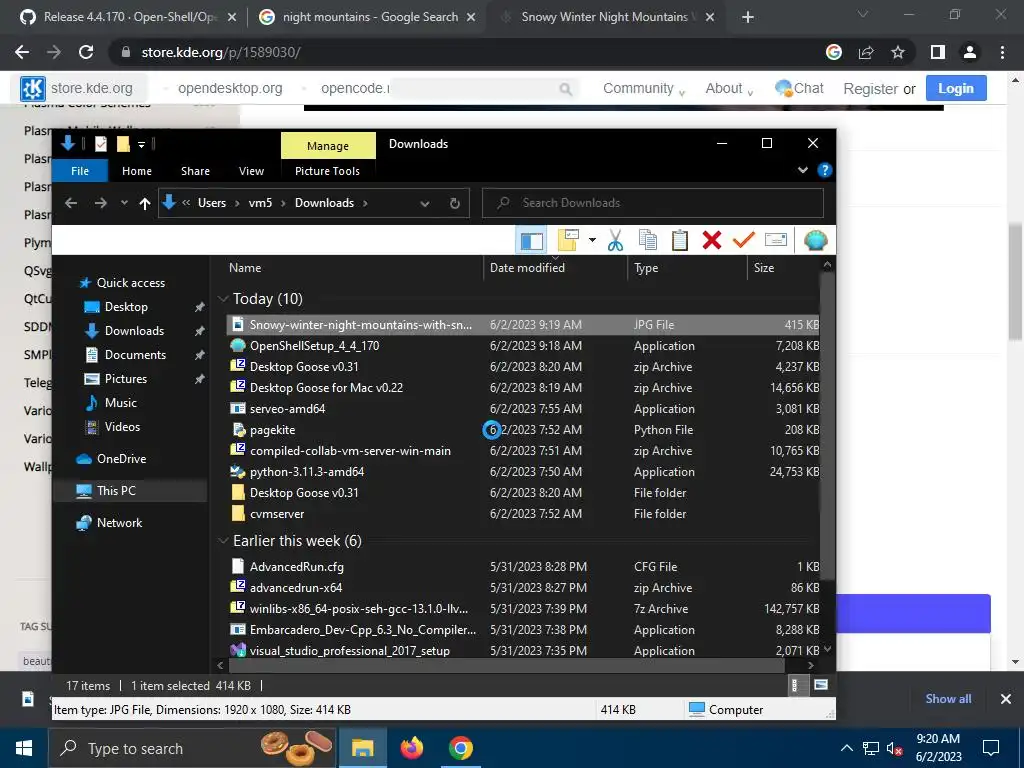The height and width of the screenshot is (768, 1024).
Task: Open recent locations dropdown in Explorer
Action: [x=124, y=203]
